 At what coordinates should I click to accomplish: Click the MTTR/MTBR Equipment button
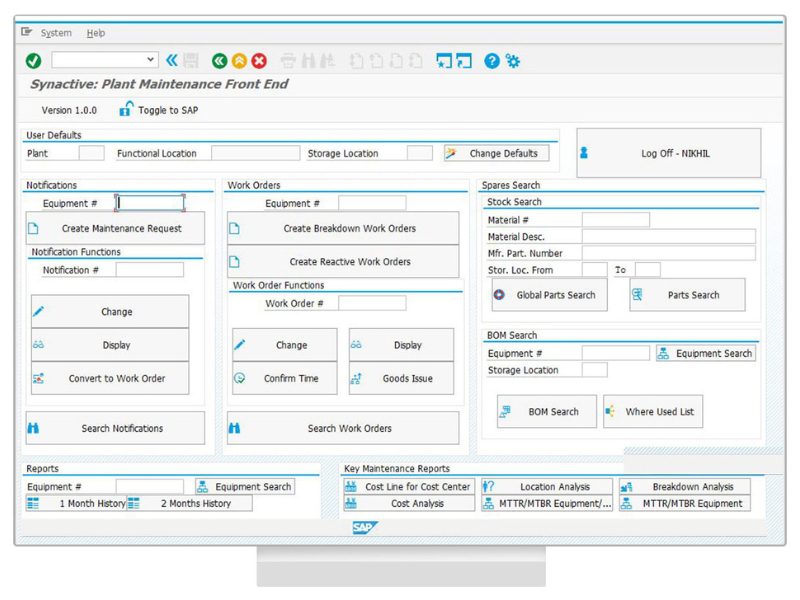point(685,503)
